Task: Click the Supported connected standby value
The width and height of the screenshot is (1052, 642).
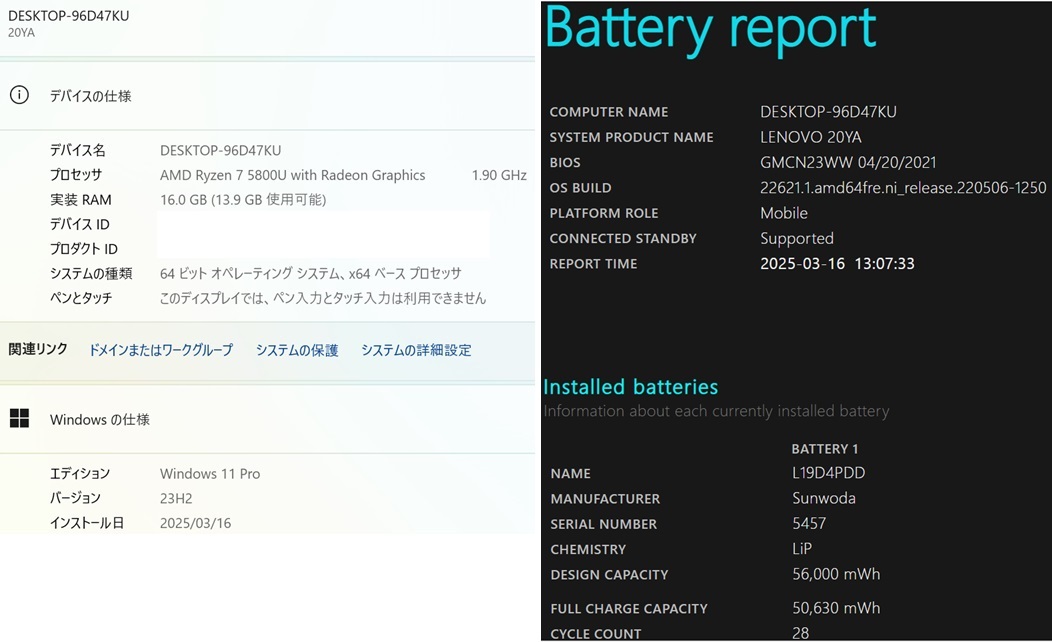Action: coord(797,239)
